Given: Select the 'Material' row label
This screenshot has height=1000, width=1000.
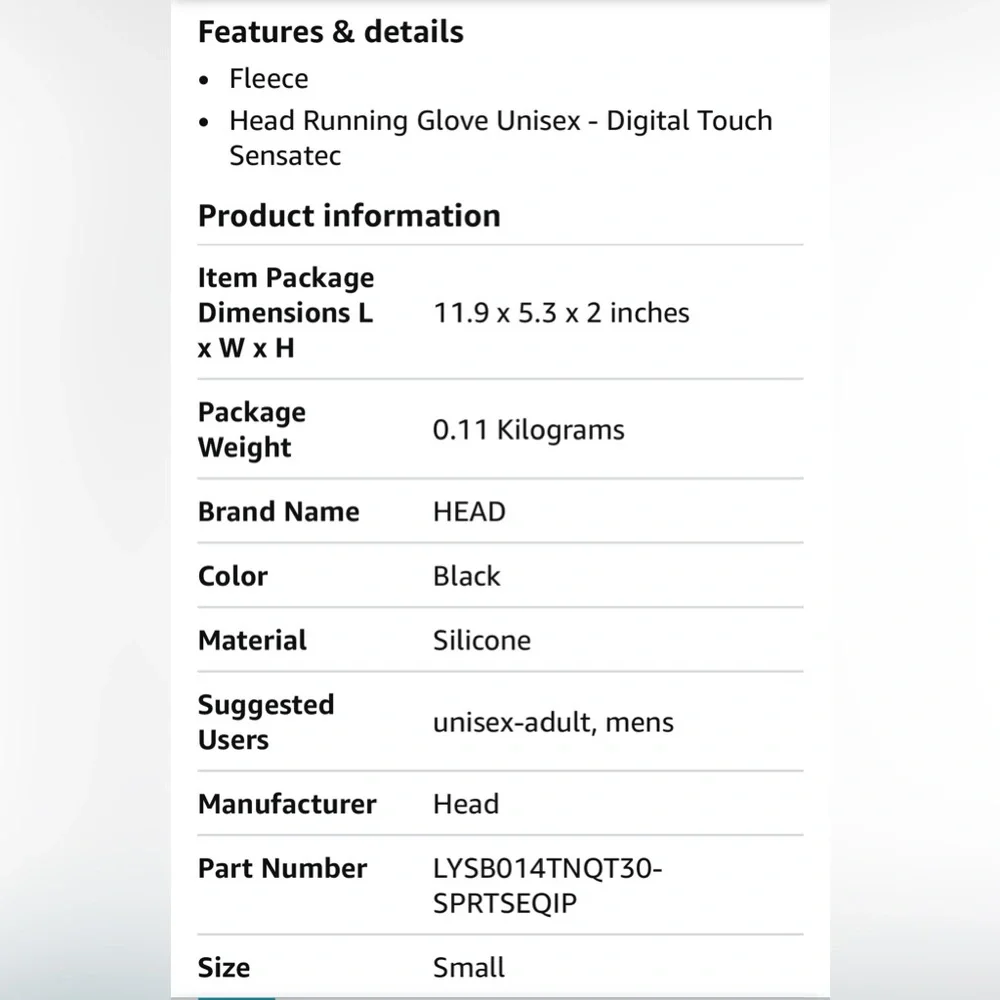Looking at the screenshot, I should point(252,640).
